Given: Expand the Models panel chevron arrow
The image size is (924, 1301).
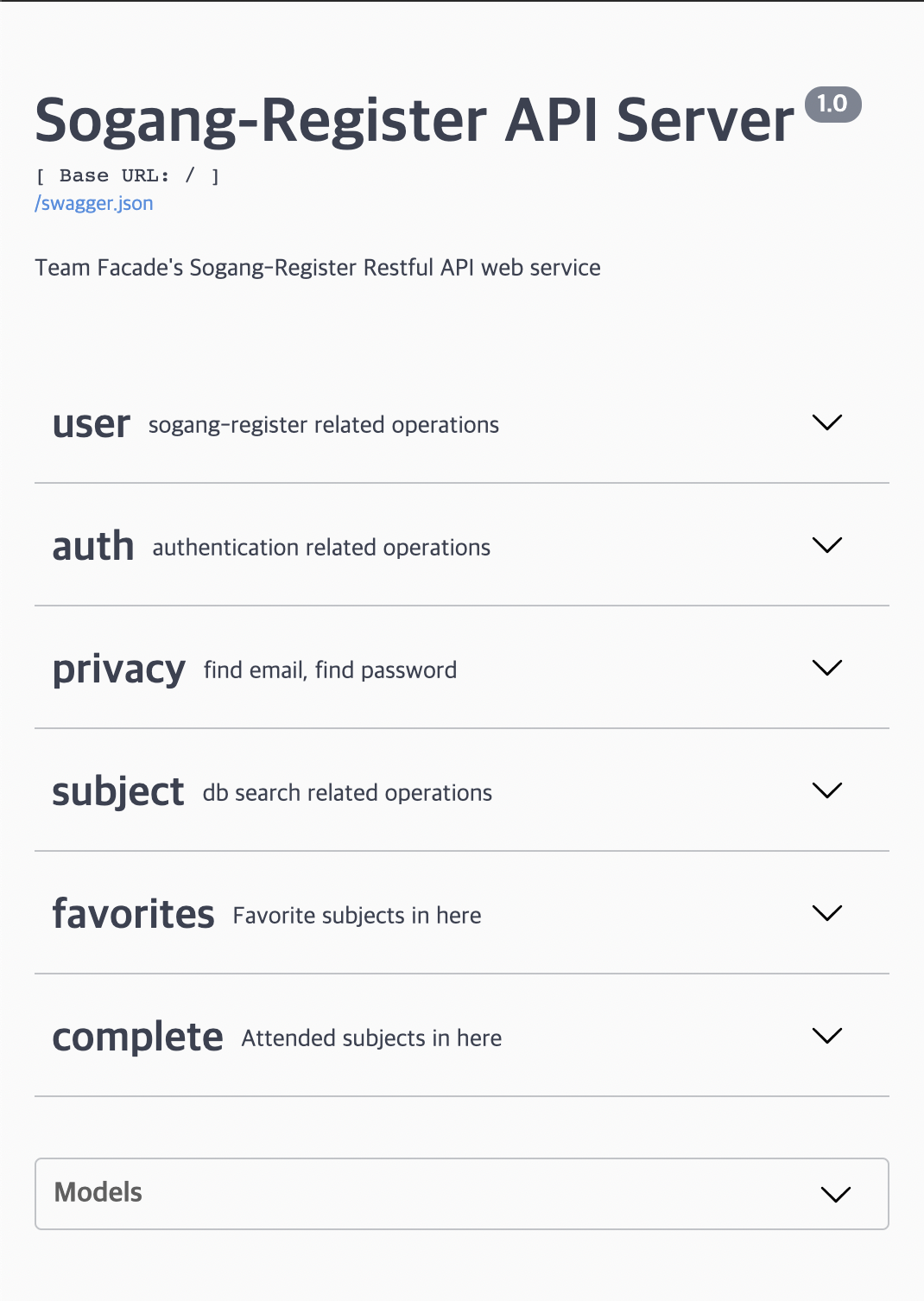Looking at the screenshot, I should tap(836, 1194).
